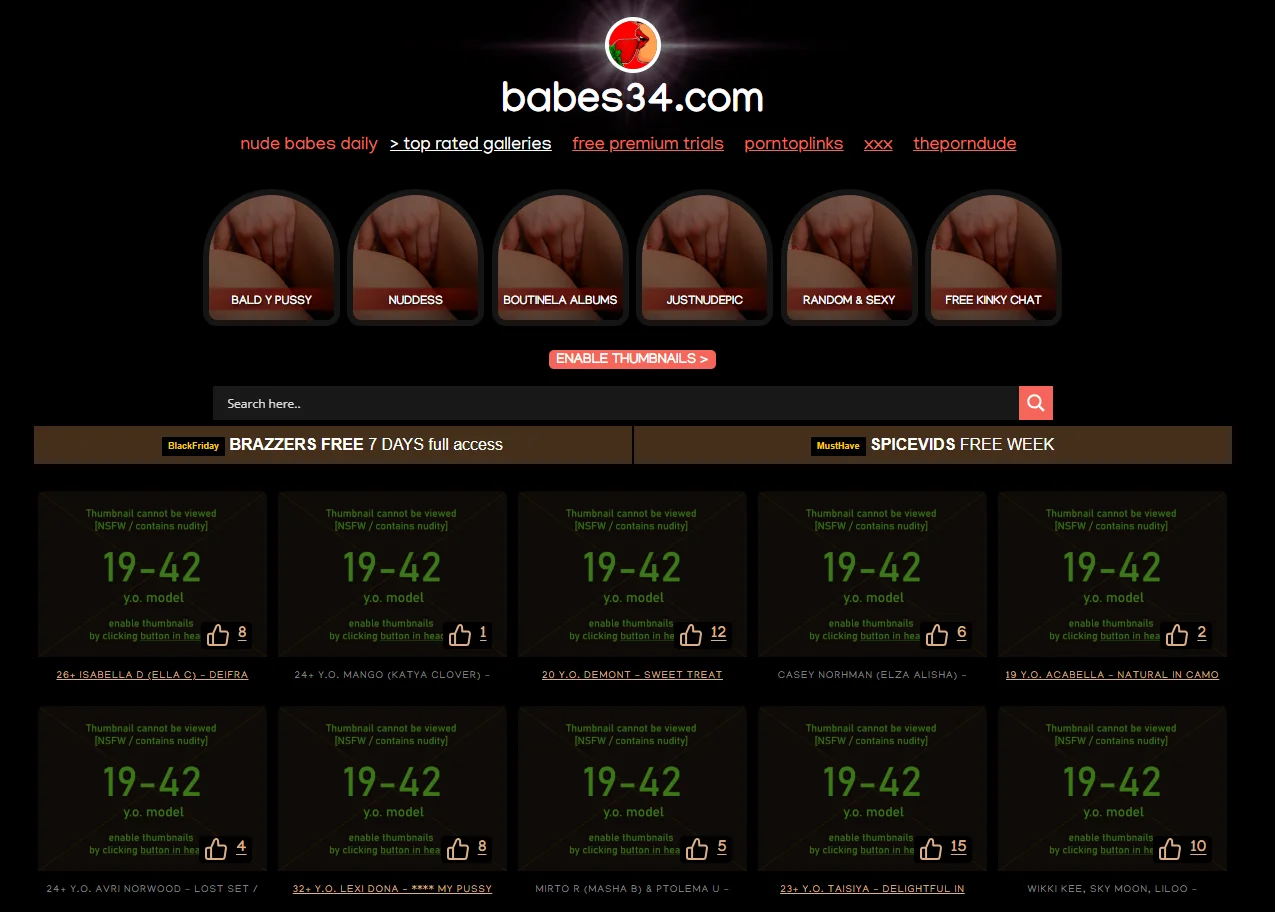1275x912 pixels.
Task: Like the Acabella Natural In Camo gallery
Action: click(1177, 634)
